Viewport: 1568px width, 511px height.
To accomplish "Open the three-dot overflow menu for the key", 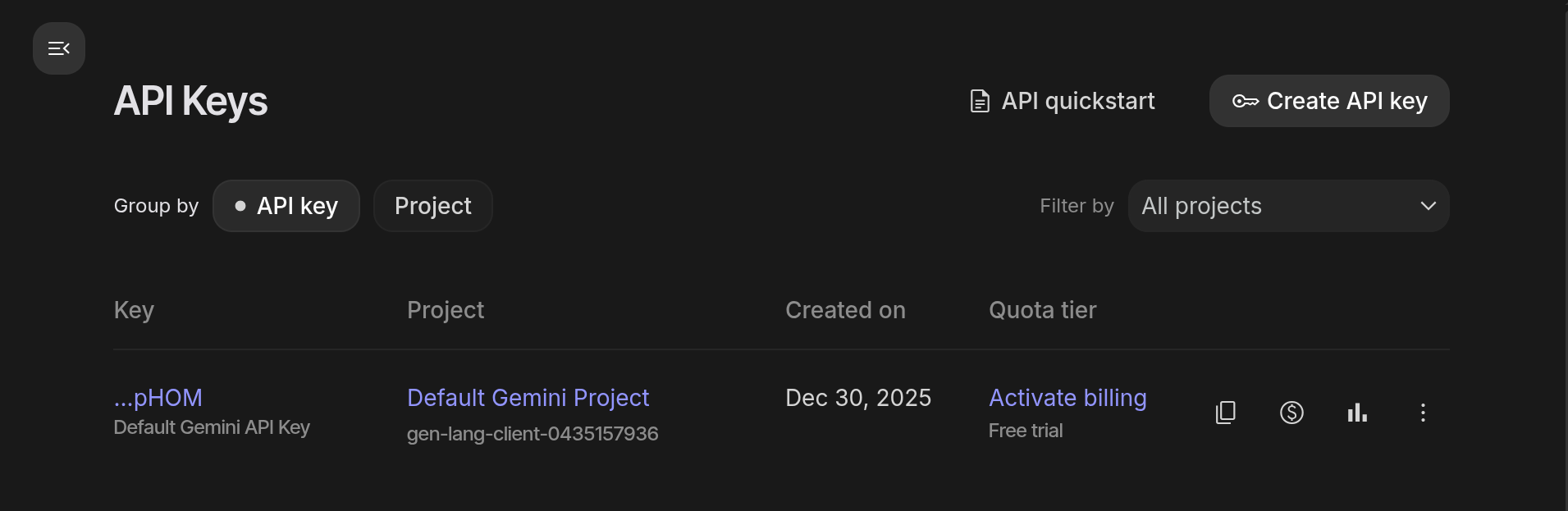I will [x=1424, y=413].
